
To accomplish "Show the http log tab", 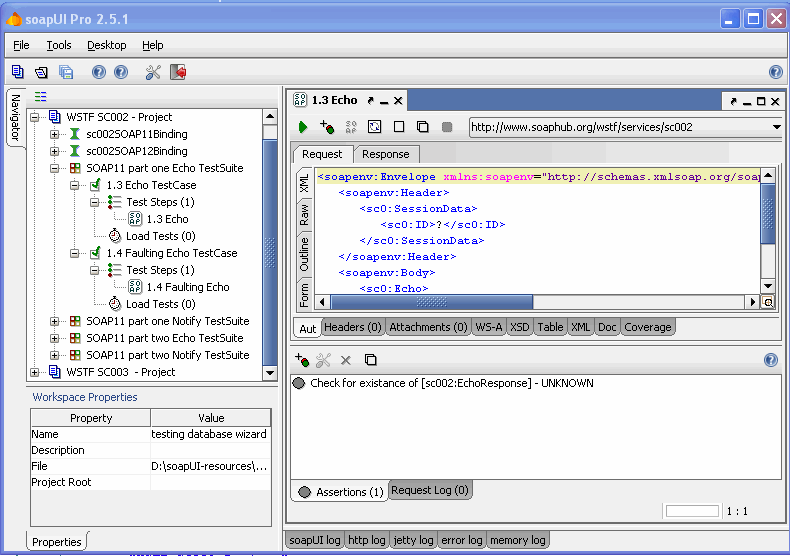I will (367, 540).
